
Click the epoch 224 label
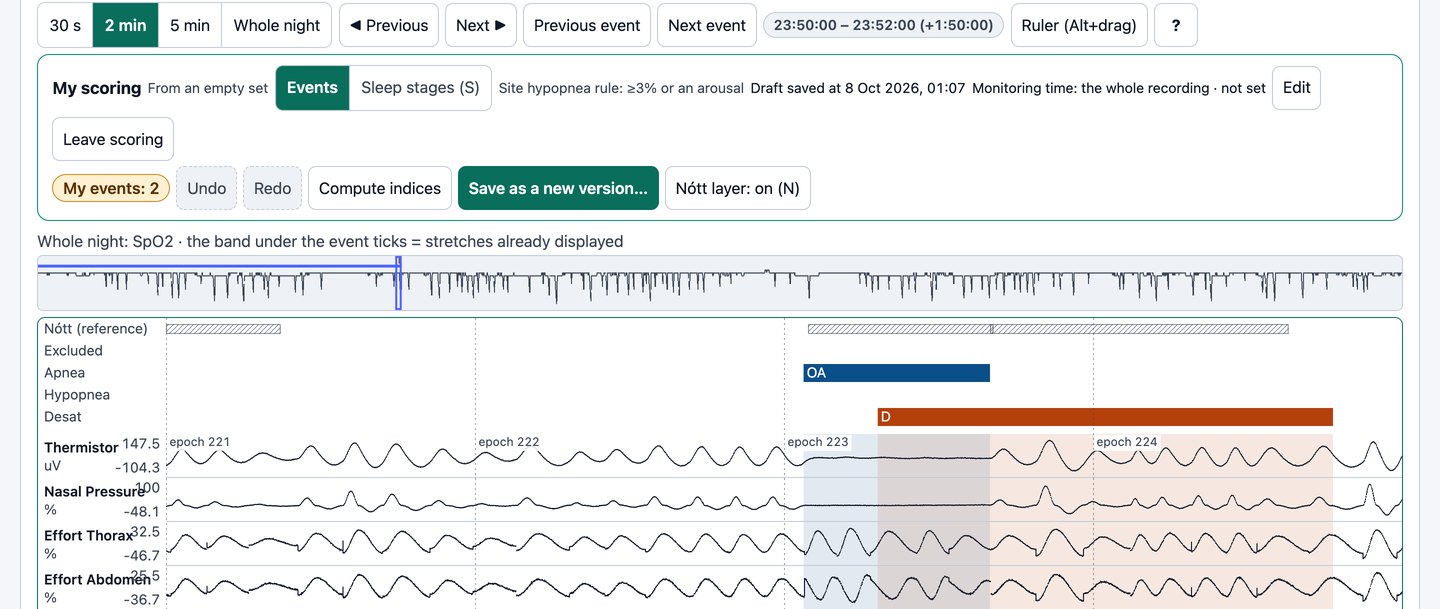1127,442
